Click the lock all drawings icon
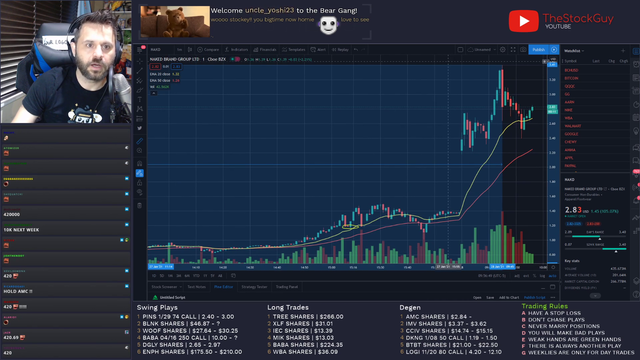 (x=140, y=182)
